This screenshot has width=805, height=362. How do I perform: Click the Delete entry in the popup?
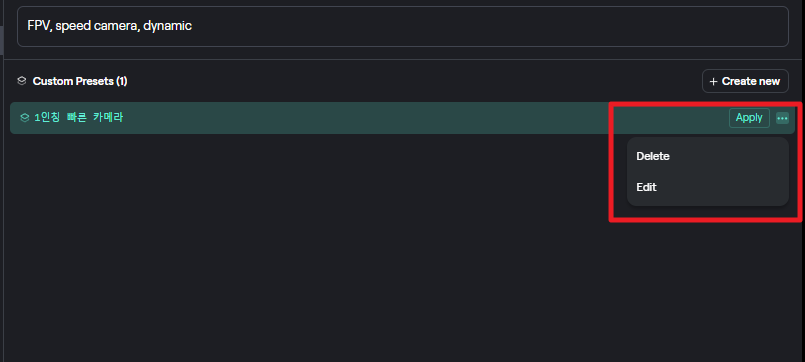coord(653,156)
